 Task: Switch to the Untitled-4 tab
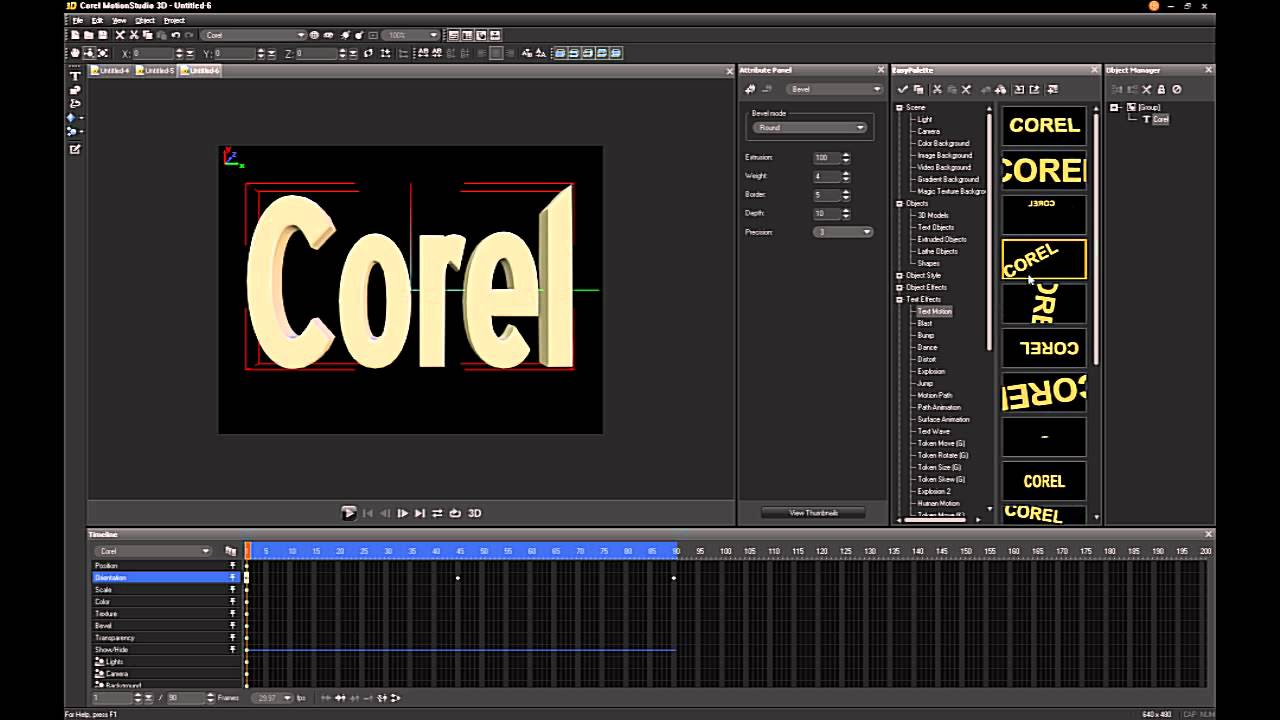pos(110,71)
